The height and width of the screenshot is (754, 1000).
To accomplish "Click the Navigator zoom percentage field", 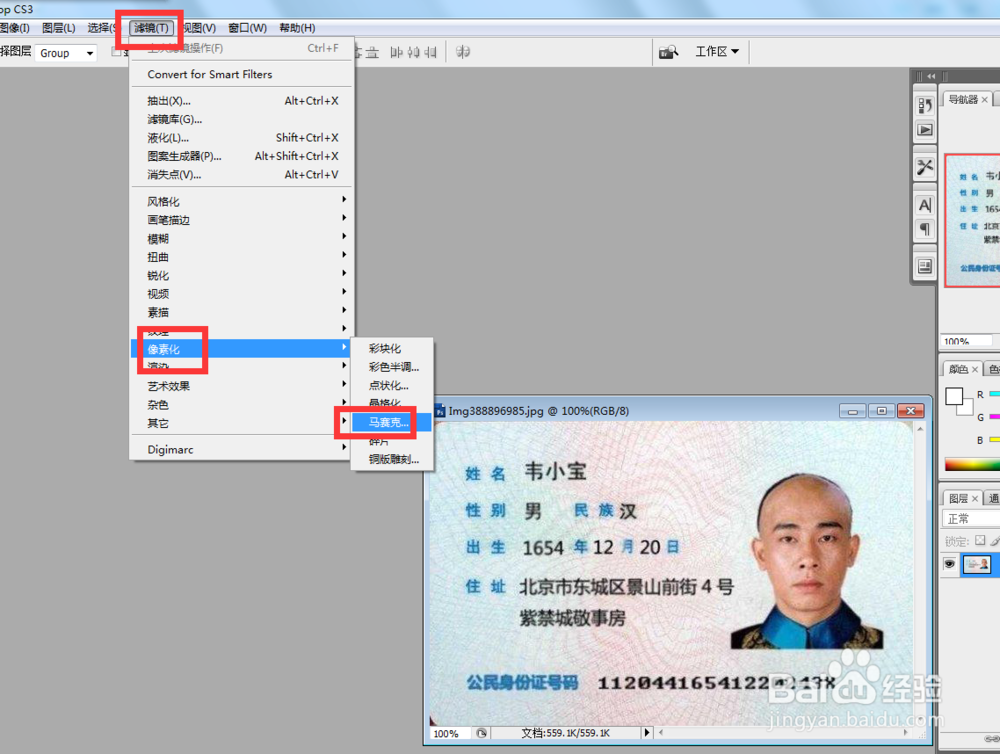I will (x=967, y=341).
